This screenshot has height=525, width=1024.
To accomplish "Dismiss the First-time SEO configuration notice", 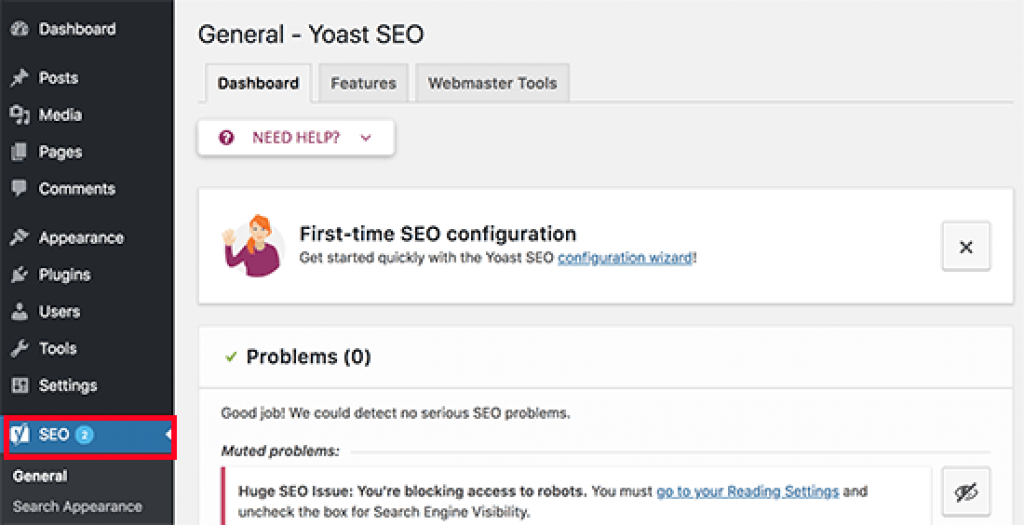I will click(x=965, y=247).
